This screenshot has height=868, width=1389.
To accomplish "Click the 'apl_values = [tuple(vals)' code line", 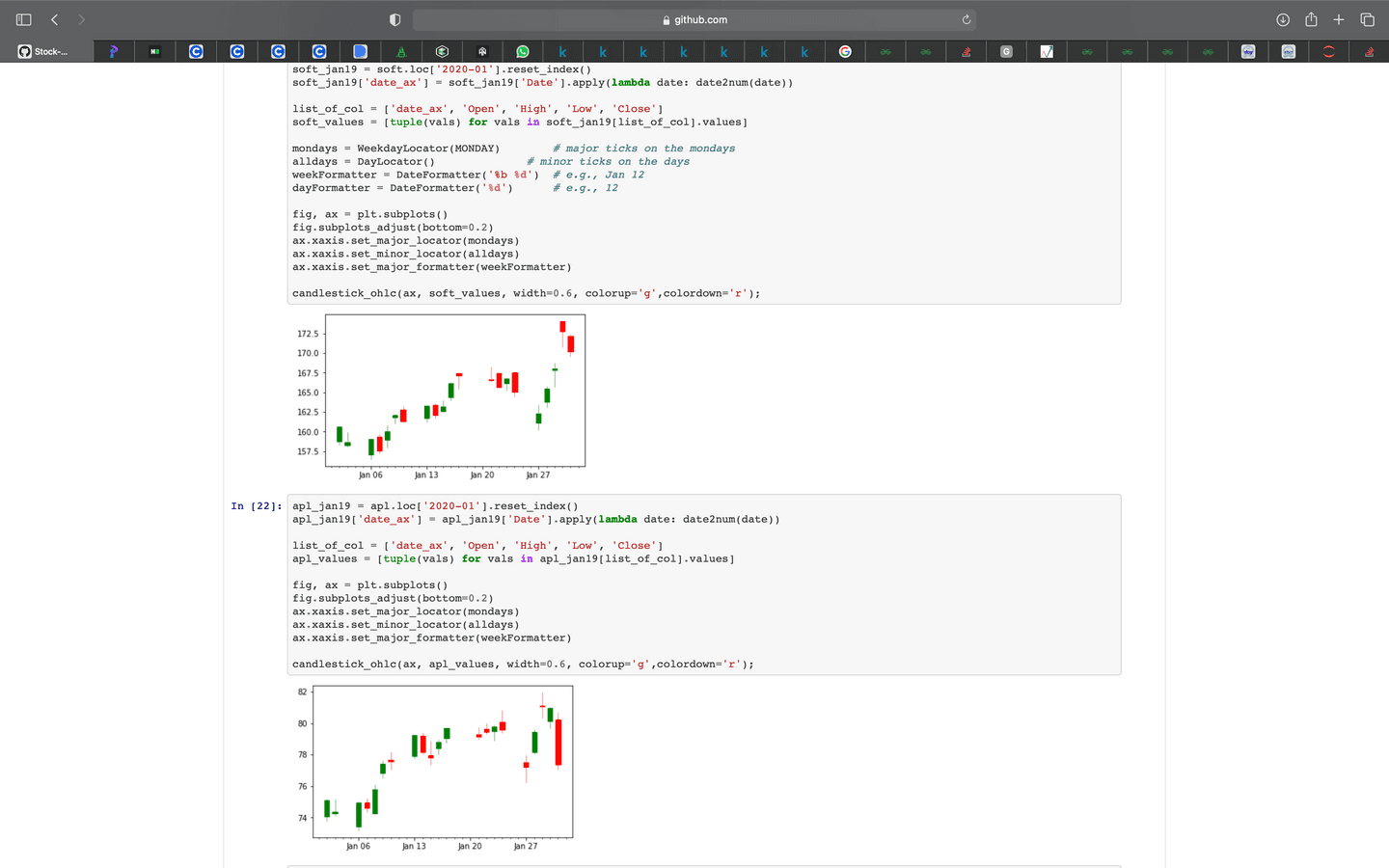I will click(513, 559).
